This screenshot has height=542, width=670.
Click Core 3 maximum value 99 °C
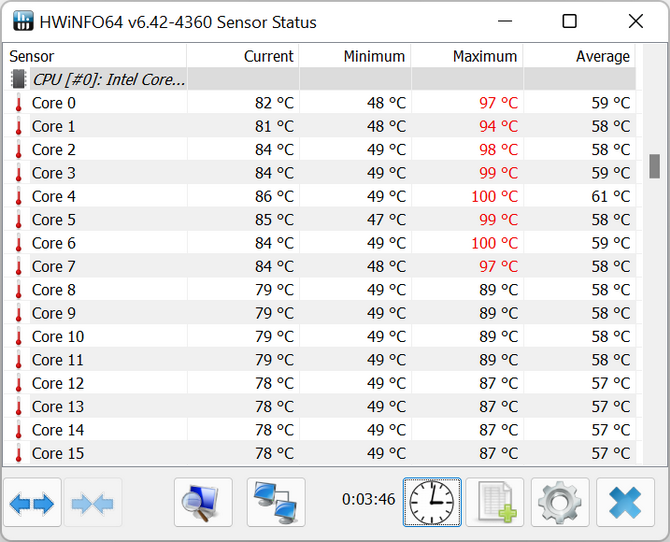498,173
